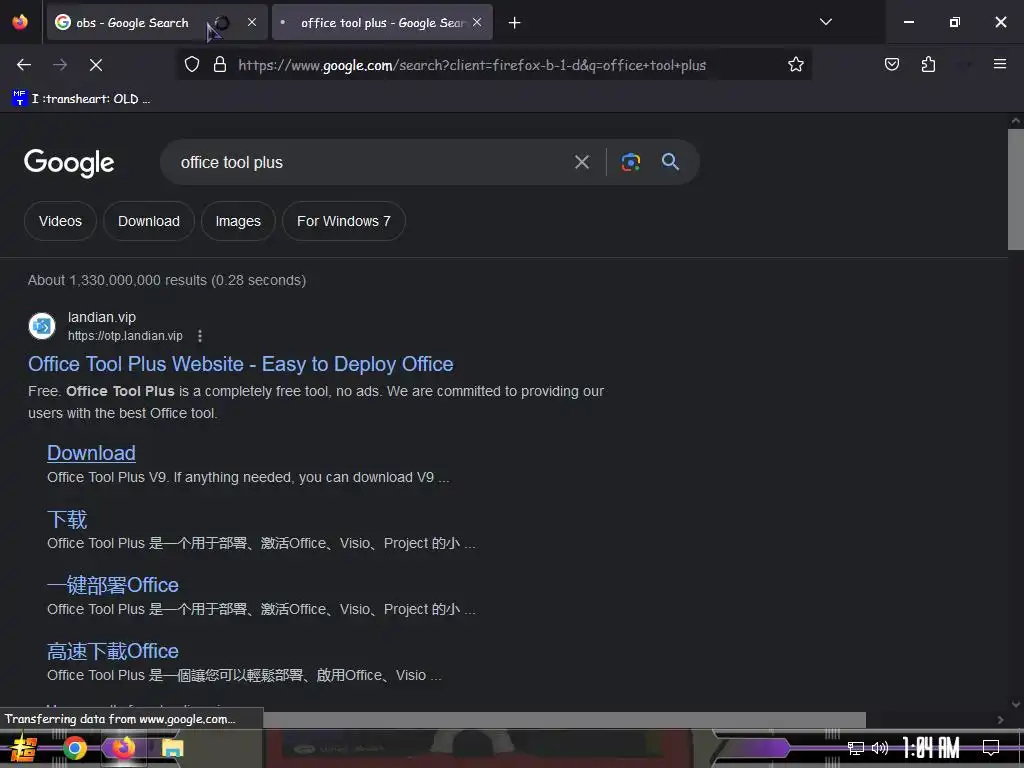Clear the search query with X

(582, 162)
